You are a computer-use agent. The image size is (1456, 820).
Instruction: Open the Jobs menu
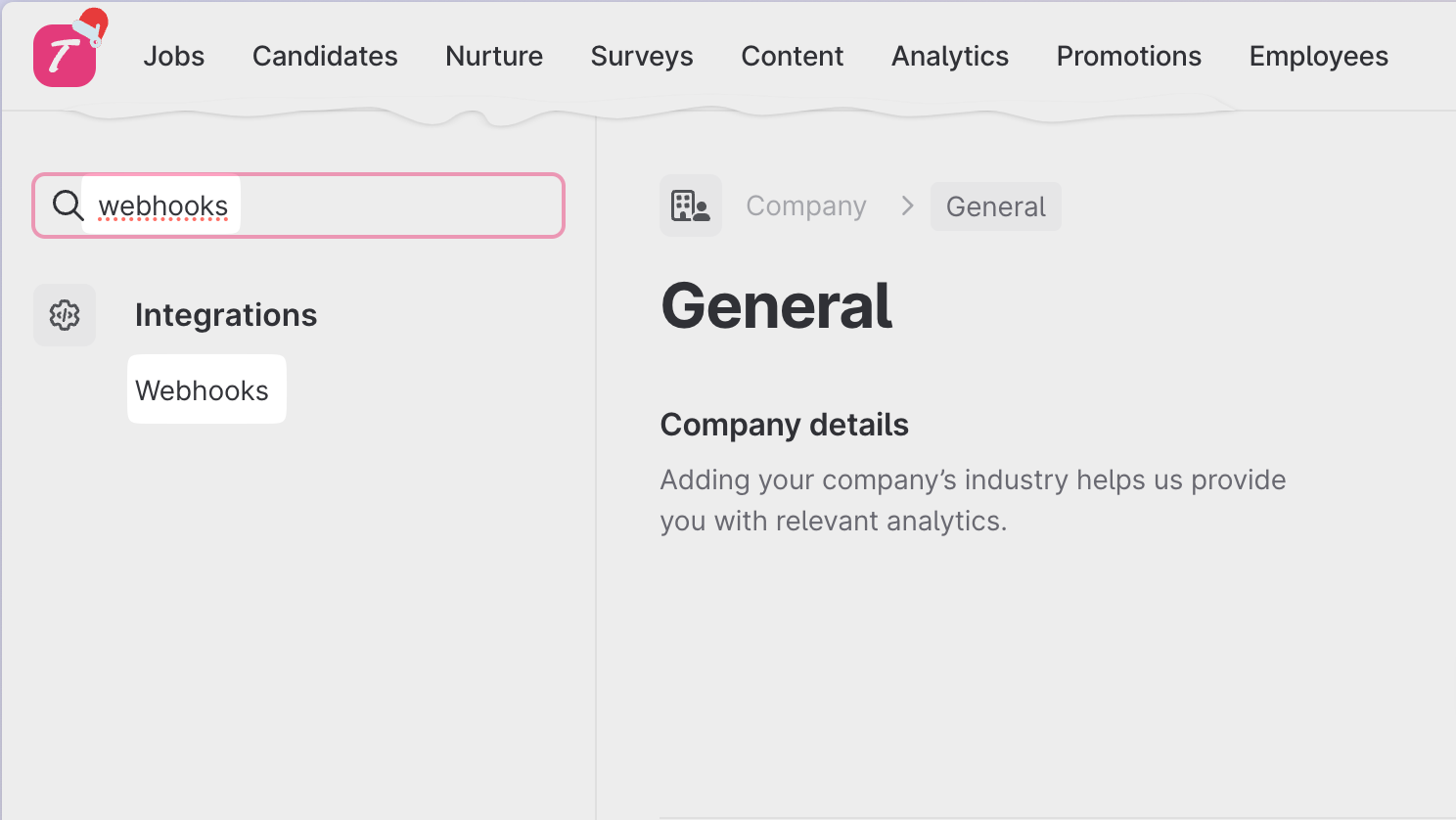174,56
